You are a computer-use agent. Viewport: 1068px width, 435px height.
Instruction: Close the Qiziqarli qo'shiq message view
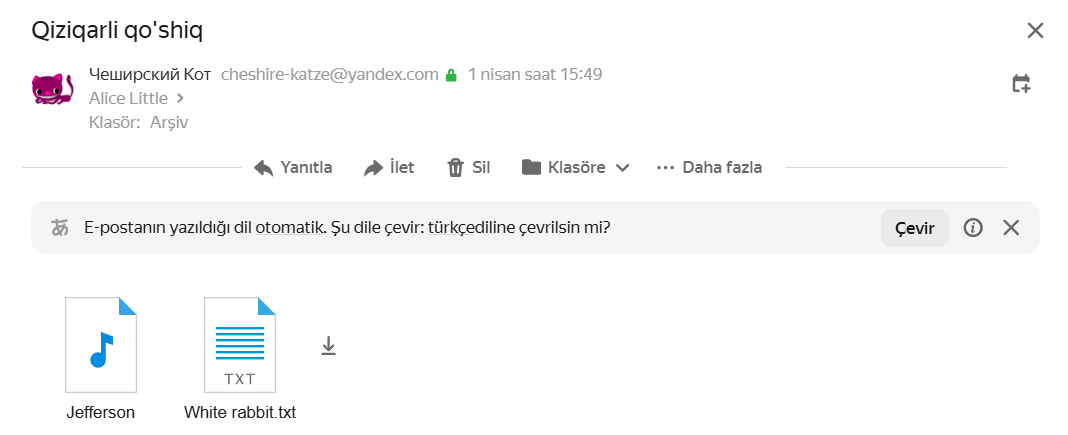click(x=1035, y=31)
